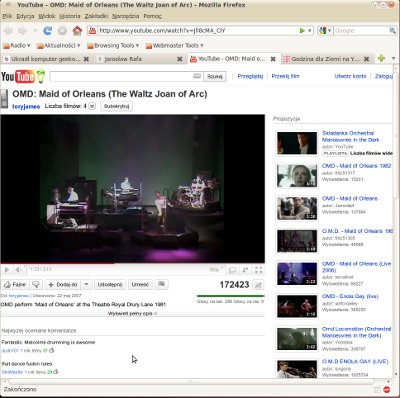Open a new tab with plus icon
The width and height of the screenshot is (400, 398).
[381, 59]
